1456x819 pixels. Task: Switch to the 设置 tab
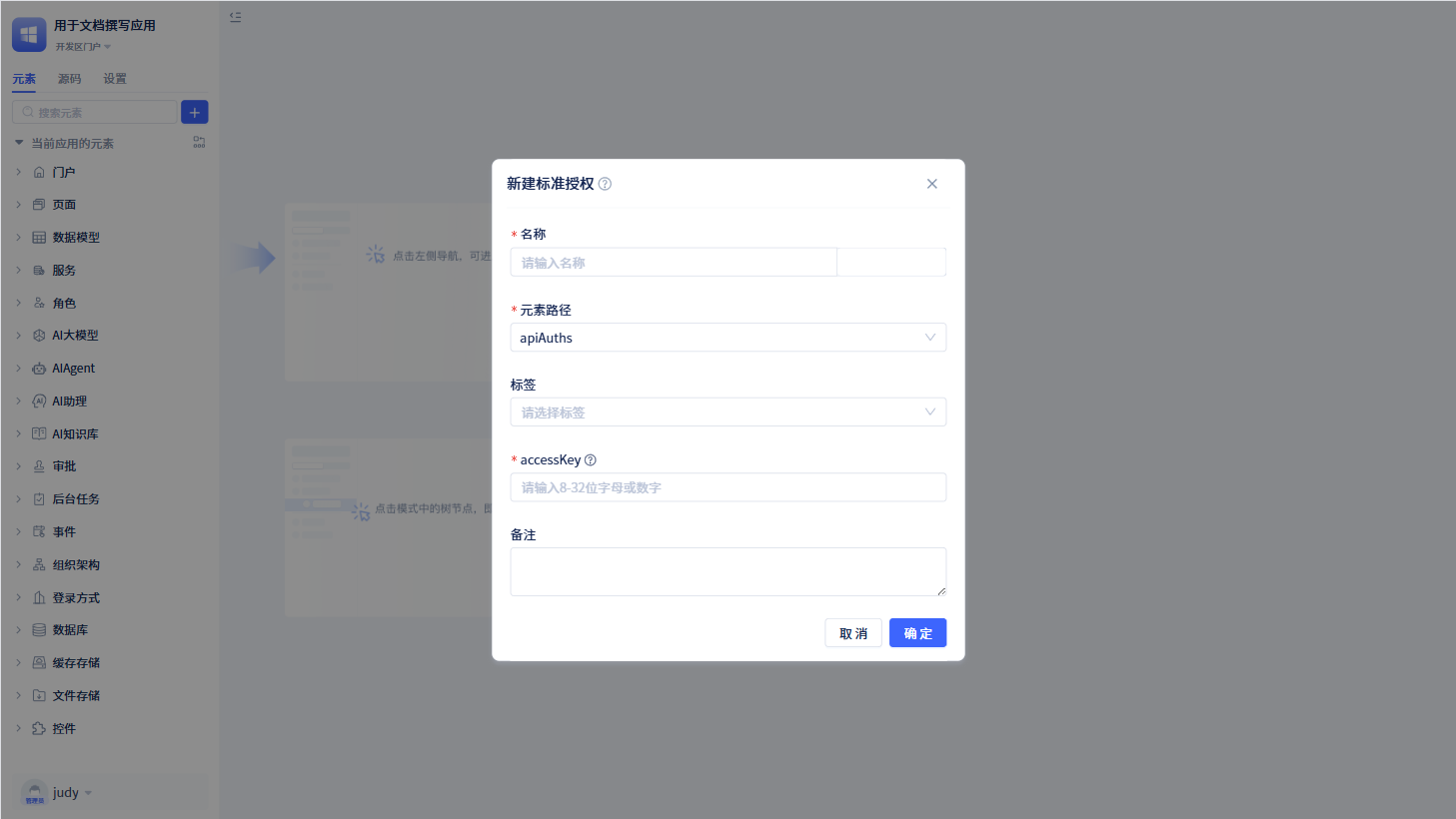click(x=115, y=79)
